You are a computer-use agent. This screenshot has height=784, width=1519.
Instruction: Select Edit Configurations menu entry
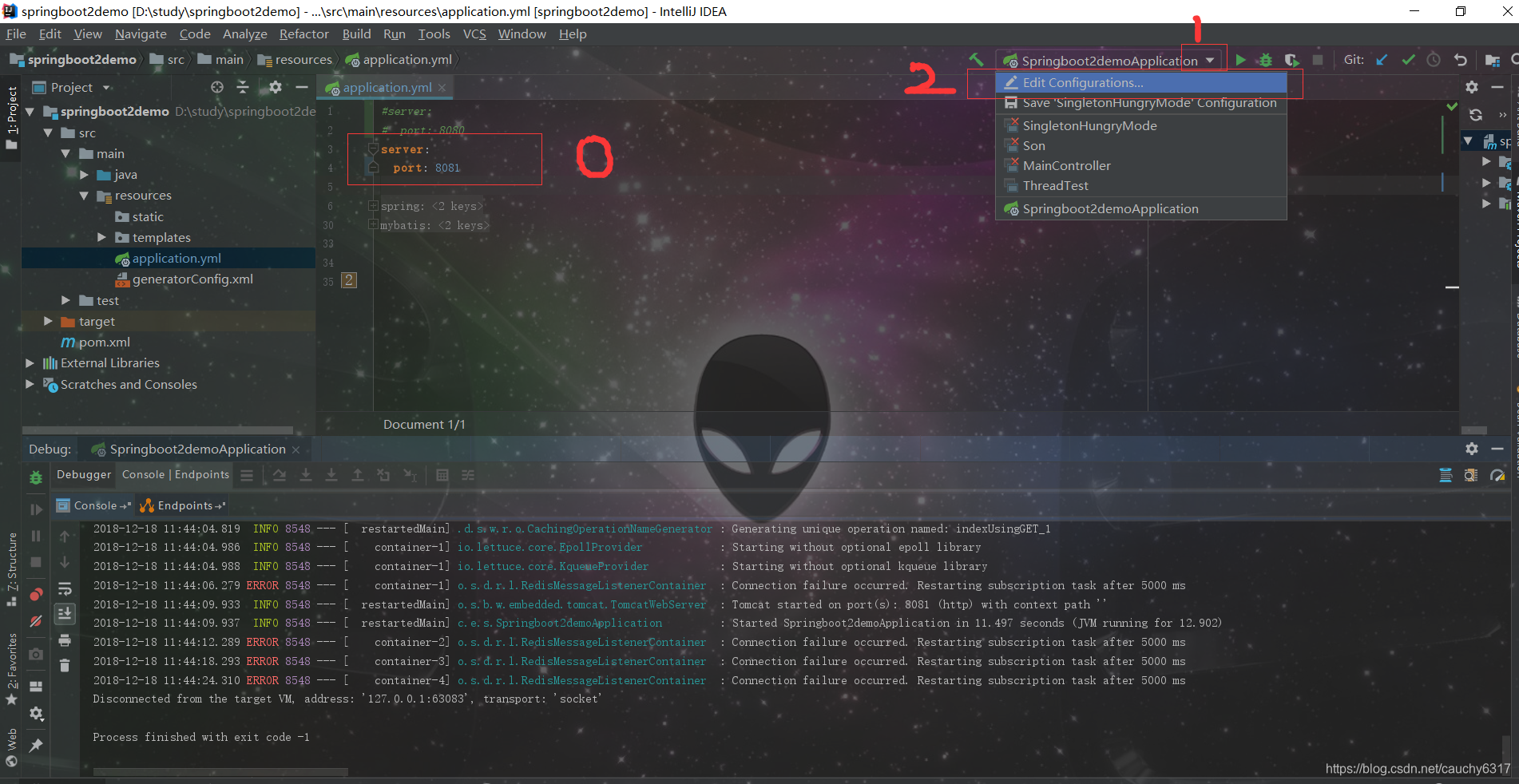(1141, 82)
